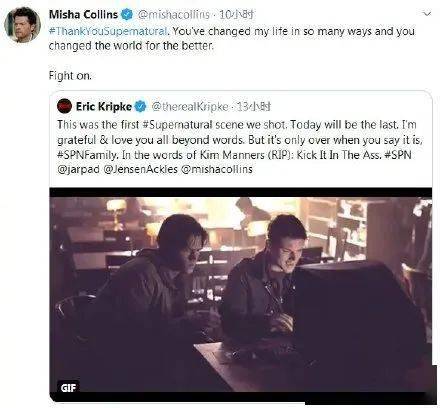The height and width of the screenshot is (408, 440).
Task: Click the Eric Kripke display name
Action: tap(104, 107)
